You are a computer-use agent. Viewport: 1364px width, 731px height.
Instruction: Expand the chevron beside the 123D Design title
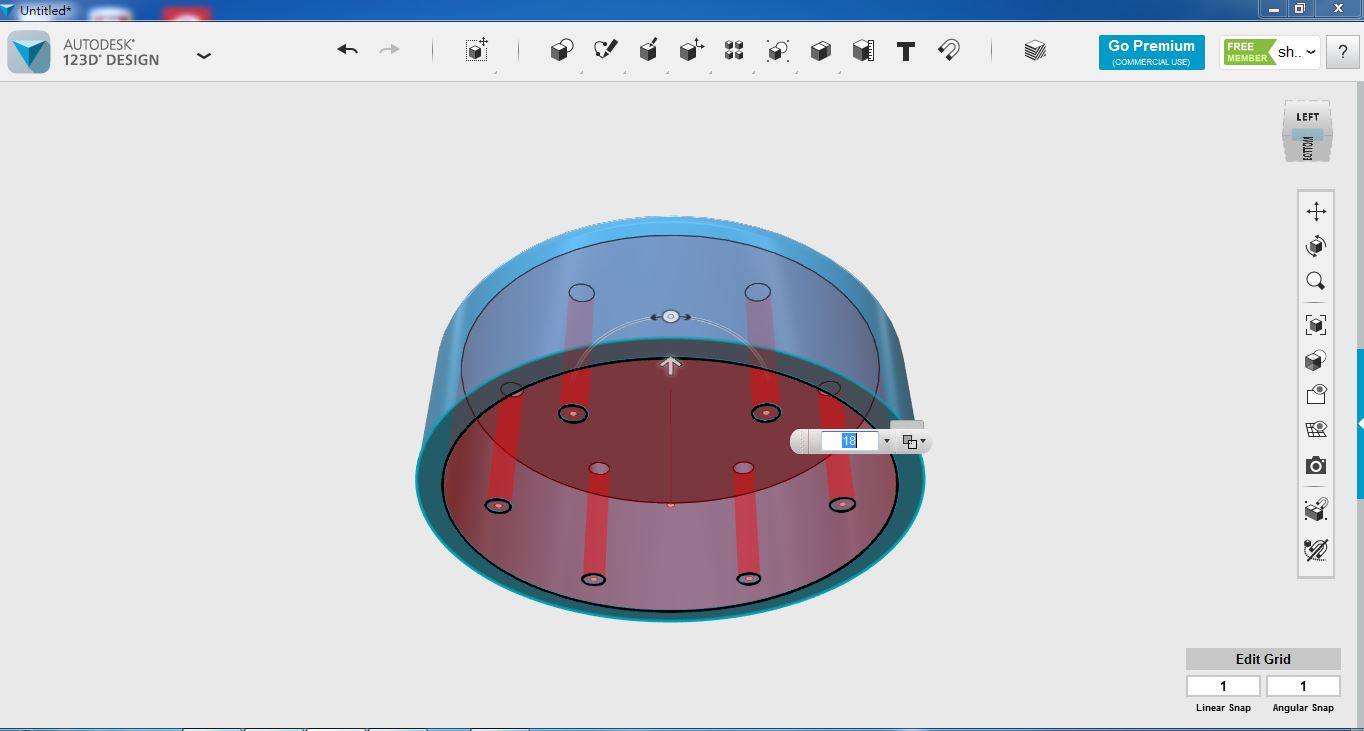[x=204, y=56]
